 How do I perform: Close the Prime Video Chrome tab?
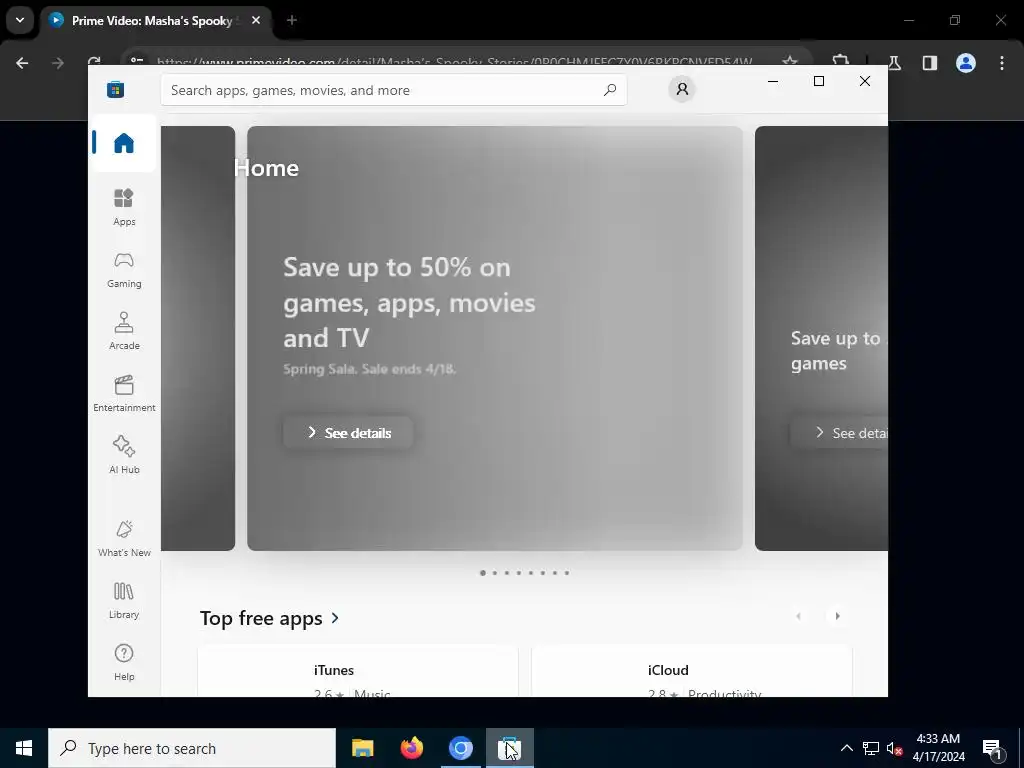click(x=256, y=20)
